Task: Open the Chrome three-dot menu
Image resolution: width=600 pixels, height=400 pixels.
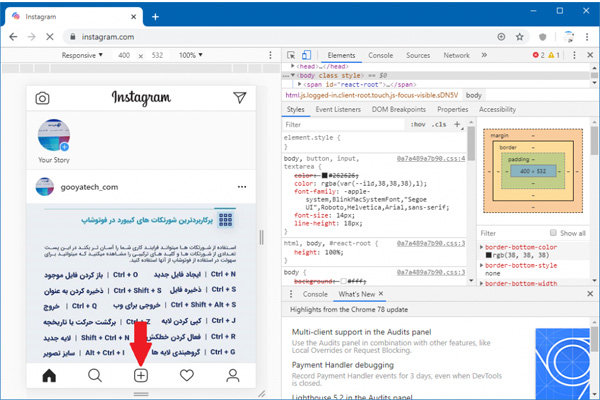Action: (587, 37)
